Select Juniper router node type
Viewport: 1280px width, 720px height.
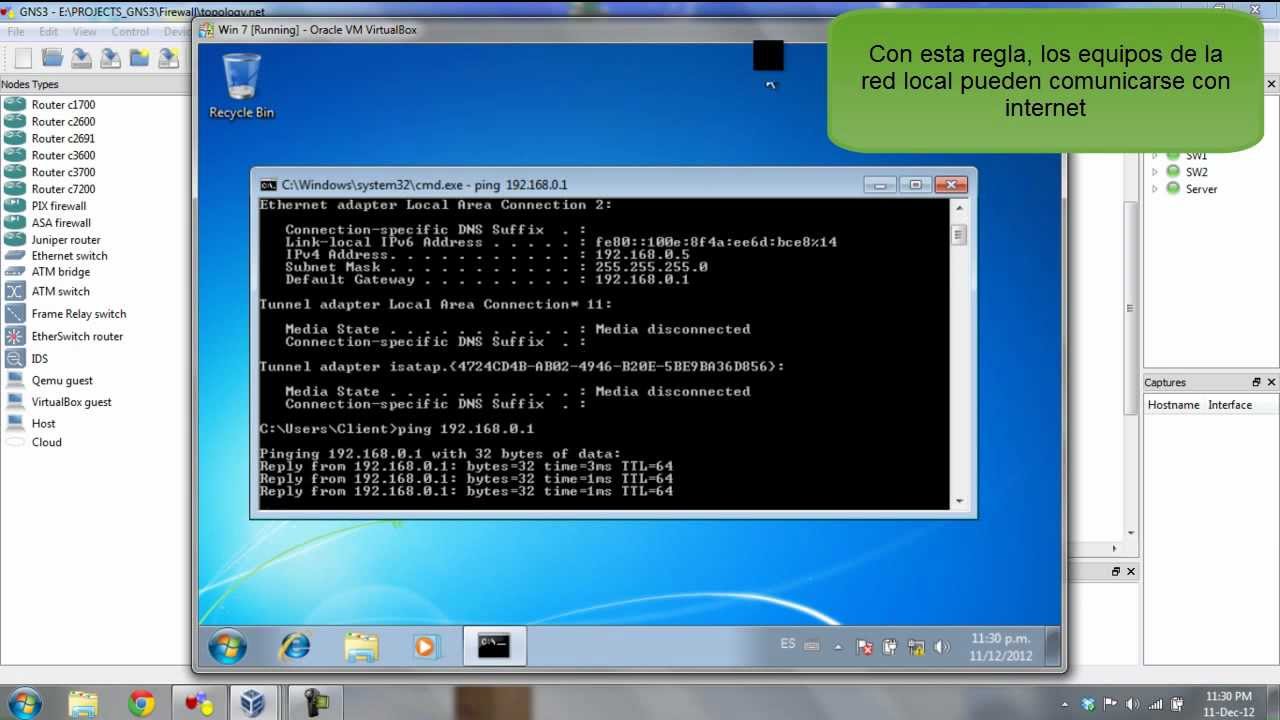tap(66, 240)
